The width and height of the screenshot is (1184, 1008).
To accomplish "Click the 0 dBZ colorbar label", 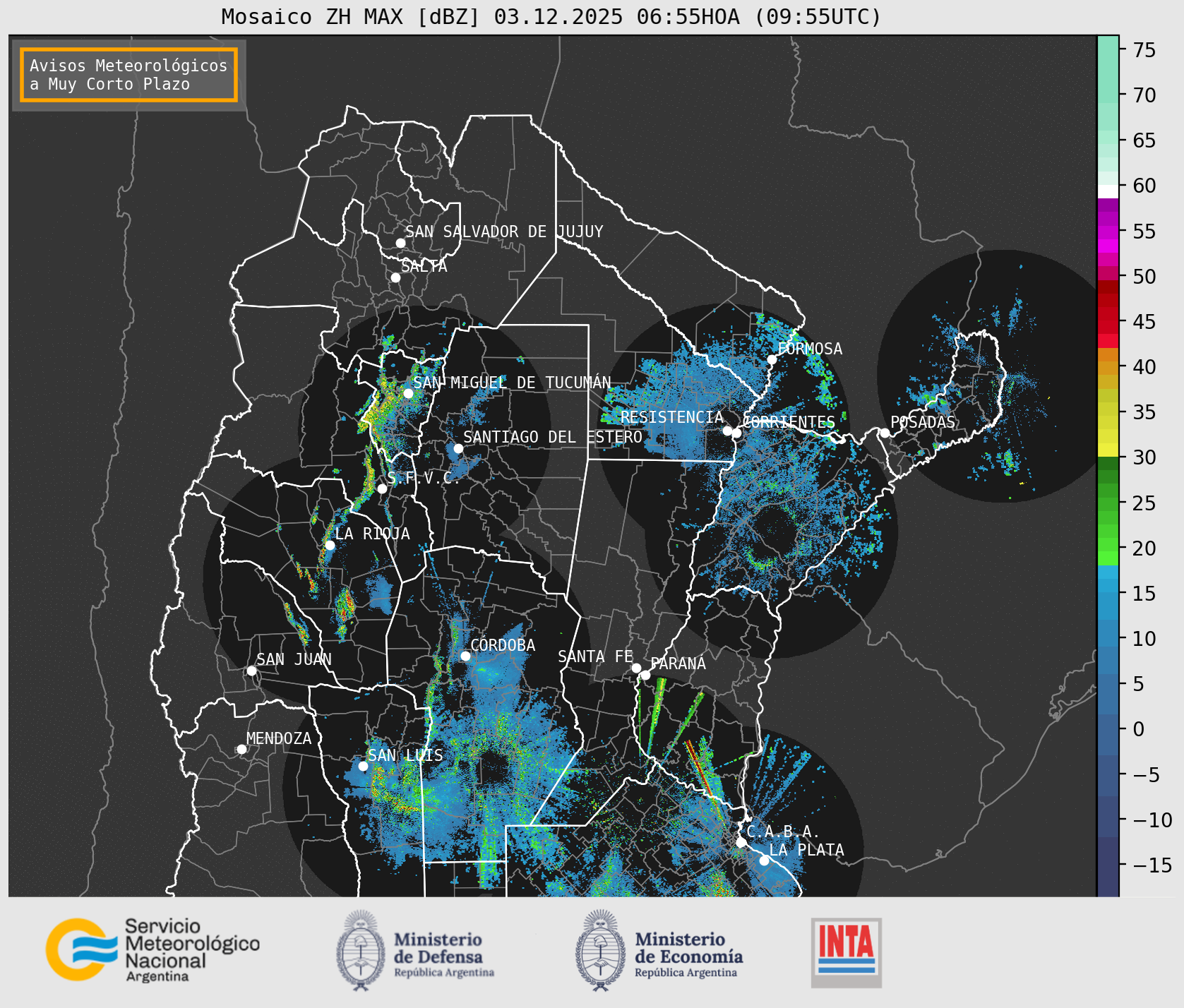I will [1138, 729].
